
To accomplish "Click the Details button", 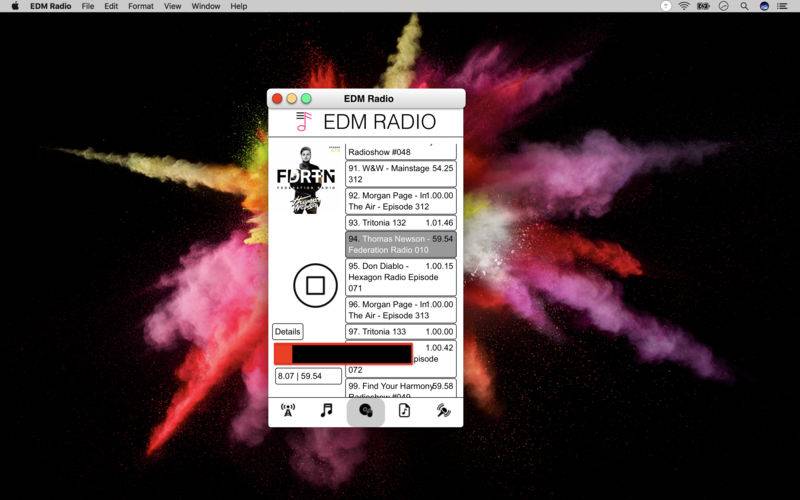I will pos(287,331).
